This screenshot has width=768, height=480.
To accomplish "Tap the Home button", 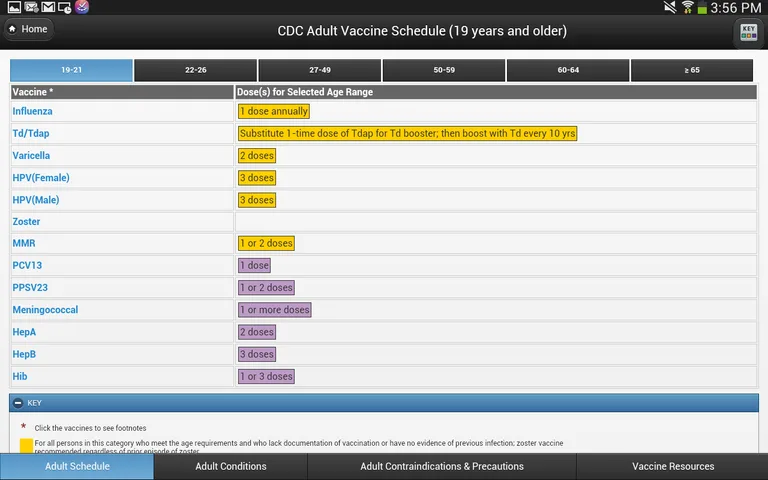I will click(28, 29).
